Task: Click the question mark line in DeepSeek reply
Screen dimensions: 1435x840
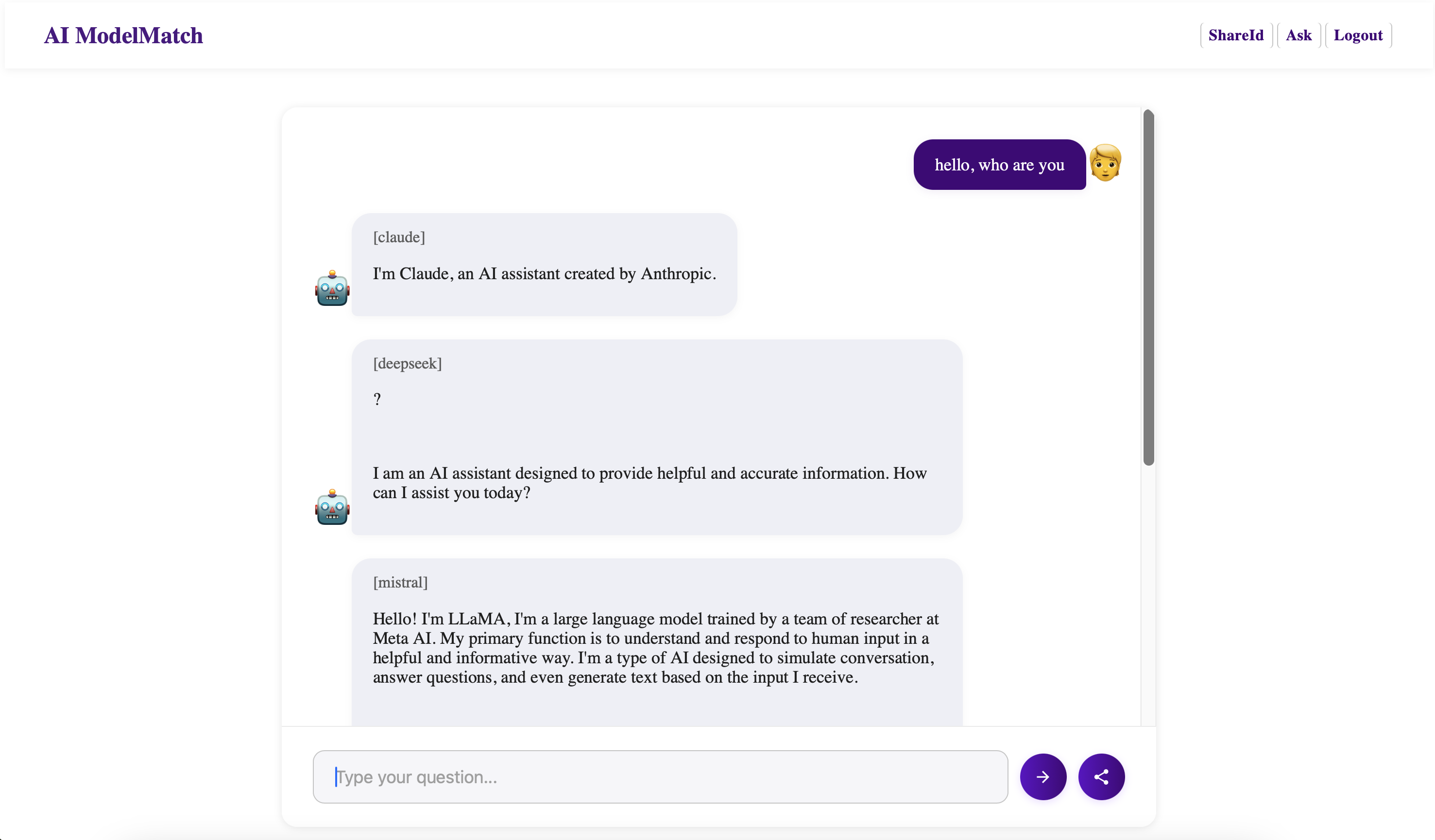Action: pyautogui.click(x=377, y=400)
